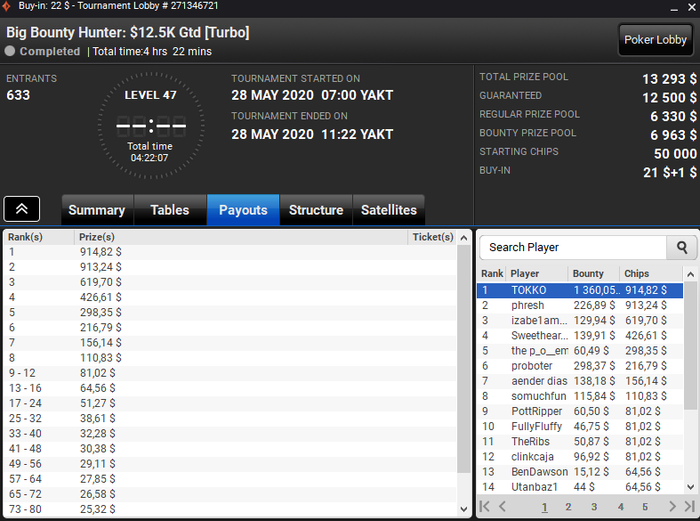This screenshot has width=700, height=521.
Task: Click in the Search Player field
Action: (x=573, y=247)
